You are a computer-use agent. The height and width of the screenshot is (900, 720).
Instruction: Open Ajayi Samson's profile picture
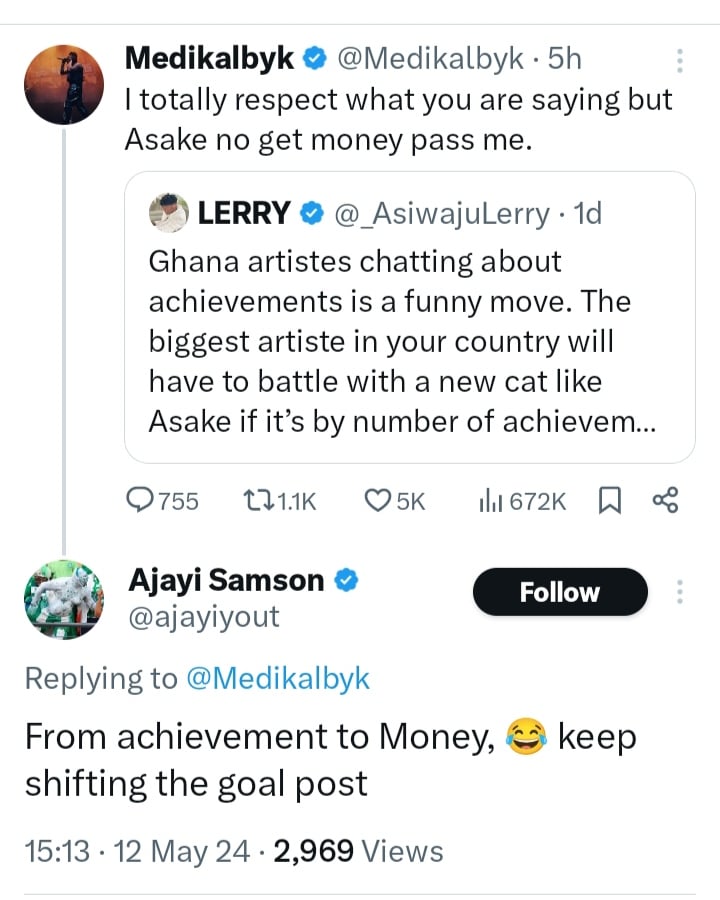tap(64, 600)
